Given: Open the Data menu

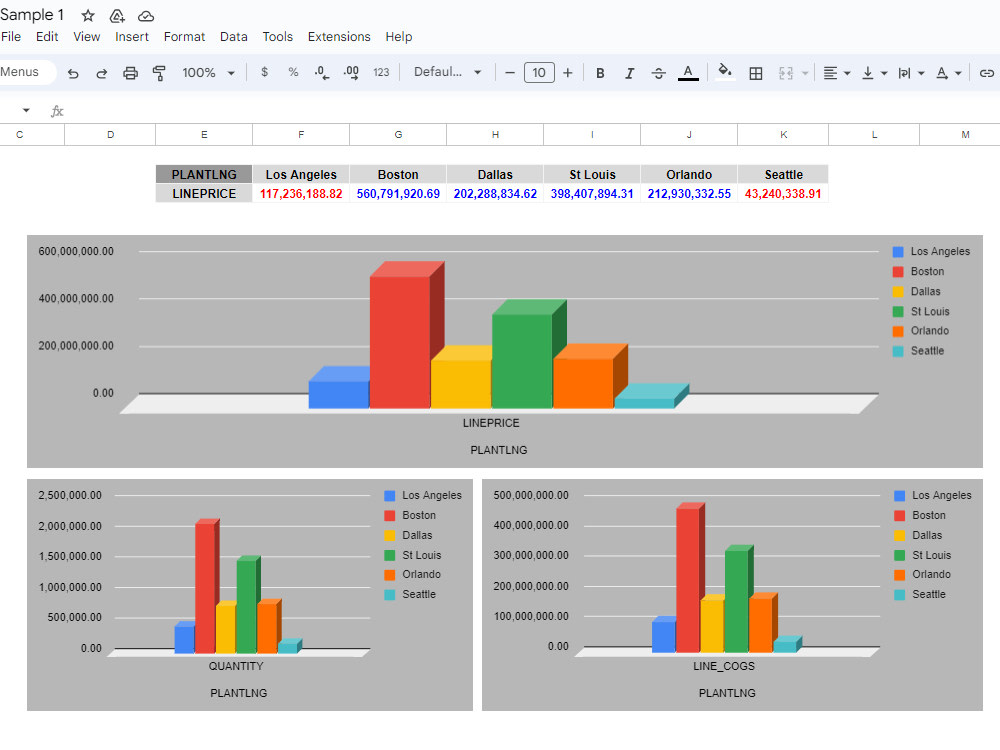Looking at the screenshot, I should coord(233,36).
